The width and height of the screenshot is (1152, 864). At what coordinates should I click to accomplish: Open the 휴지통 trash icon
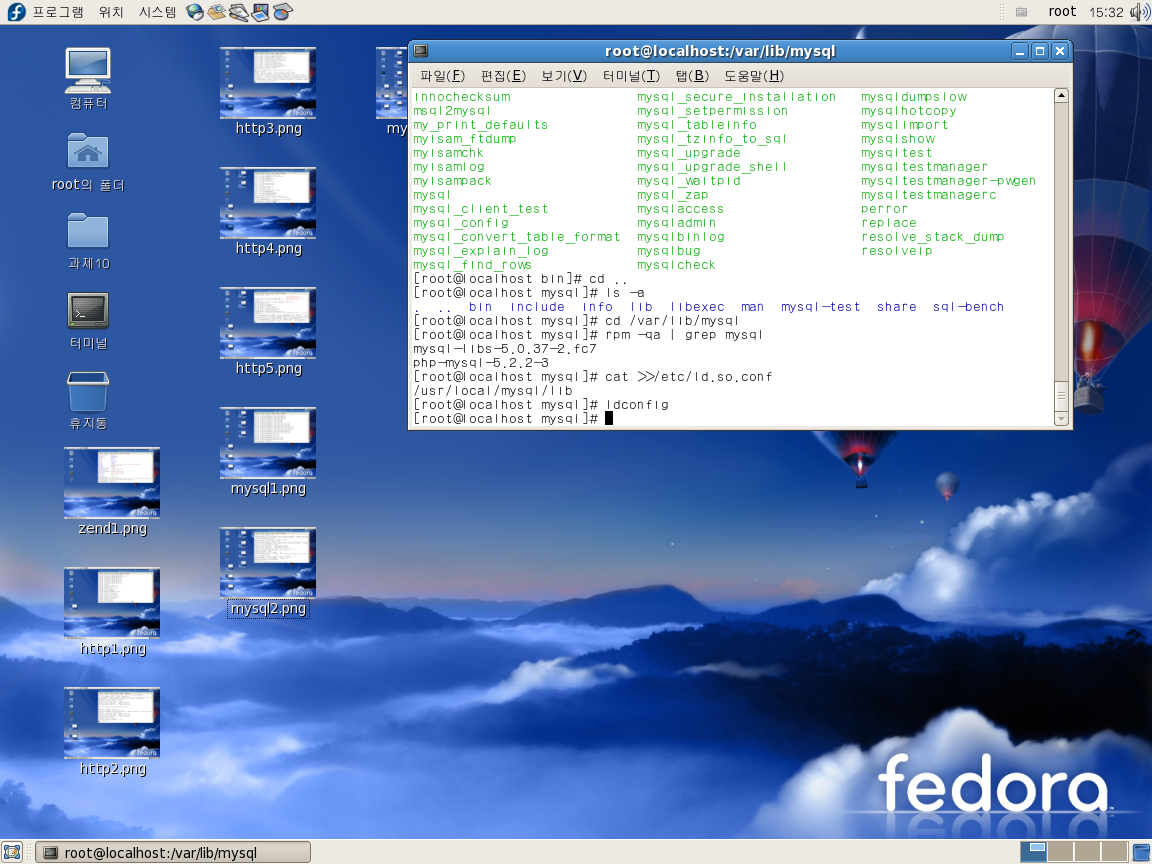coord(88,393)
